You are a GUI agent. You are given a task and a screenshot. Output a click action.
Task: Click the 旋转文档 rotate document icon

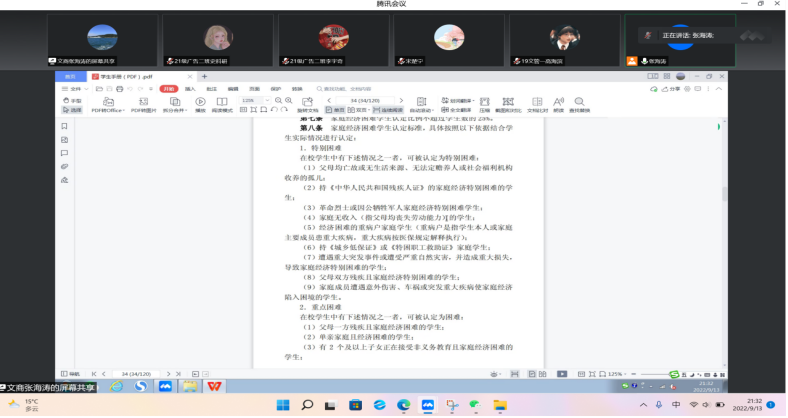[307, 104]
